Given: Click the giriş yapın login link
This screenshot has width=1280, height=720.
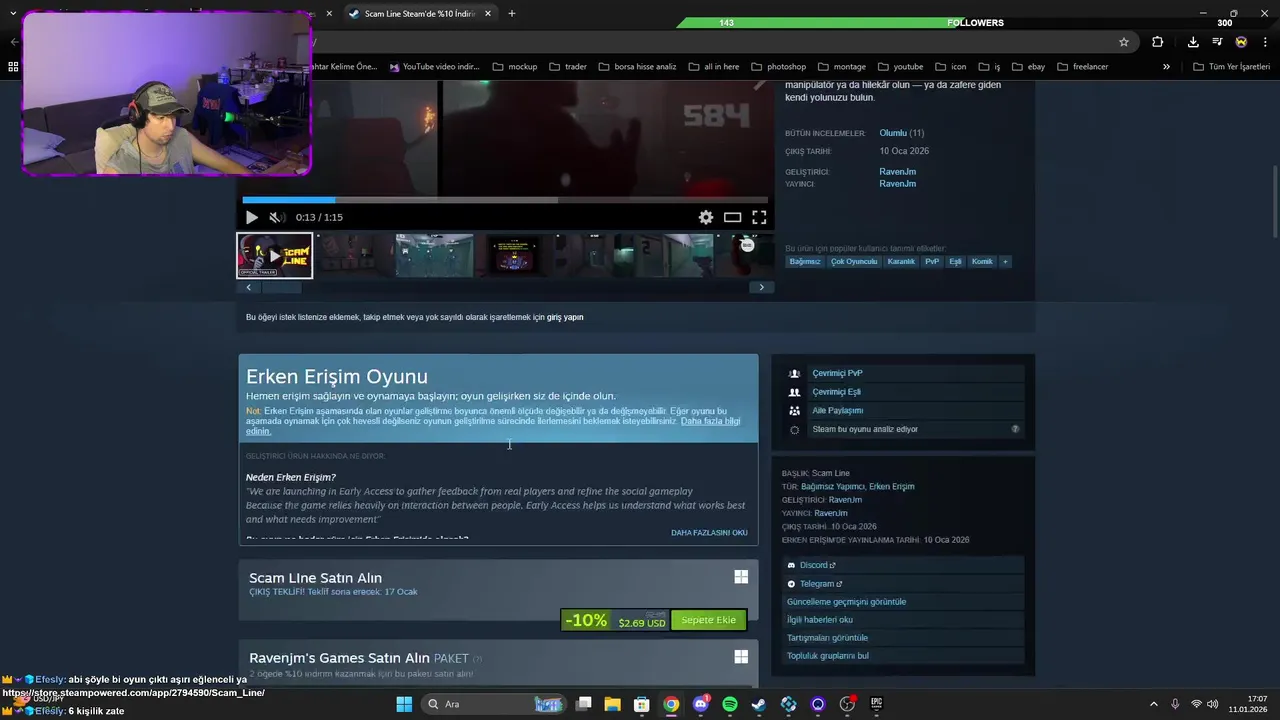Looking at the screenshot, I should tap(565, 317).
